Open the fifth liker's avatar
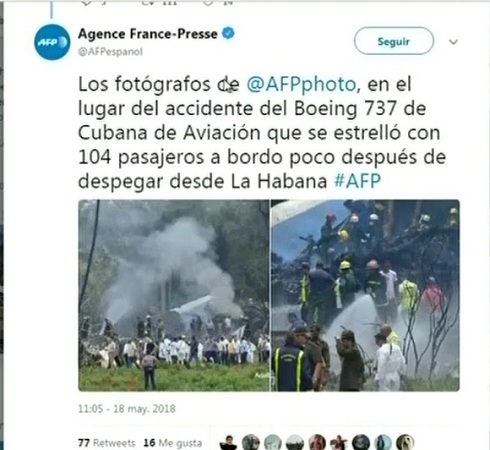 317,443
